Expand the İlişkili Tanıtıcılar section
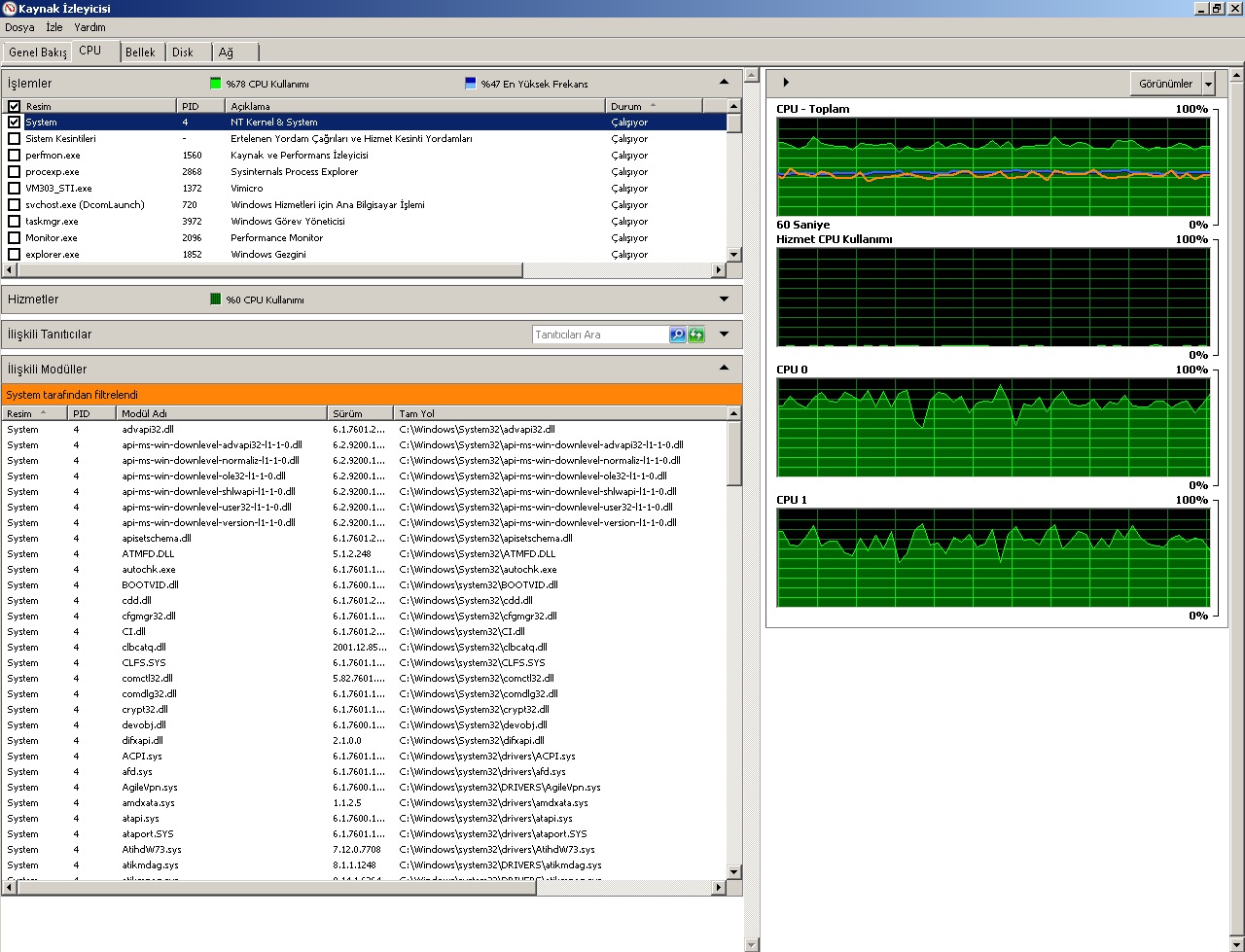This screenshot has height=952, width=1245. point(724,335)
